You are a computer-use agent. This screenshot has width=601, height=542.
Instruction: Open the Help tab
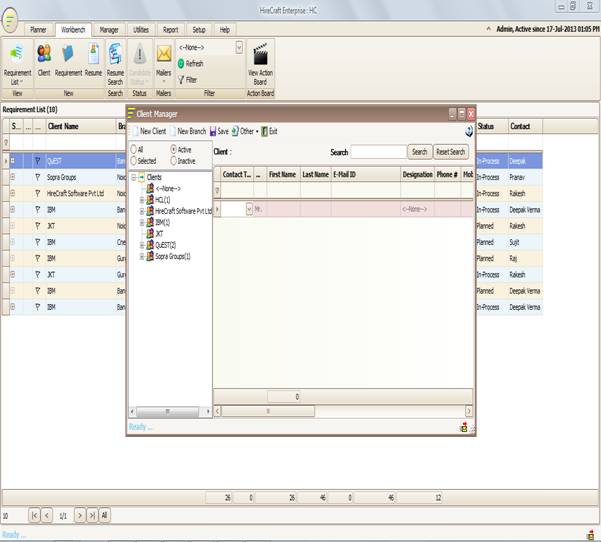point(225,30)
